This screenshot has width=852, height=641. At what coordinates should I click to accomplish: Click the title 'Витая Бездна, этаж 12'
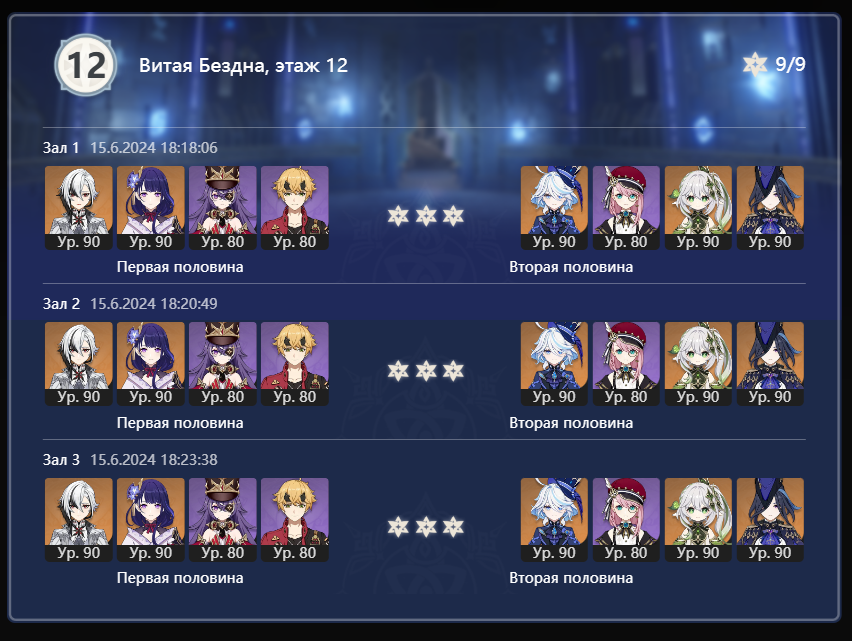pyautogui.click(x=243, y=65)
